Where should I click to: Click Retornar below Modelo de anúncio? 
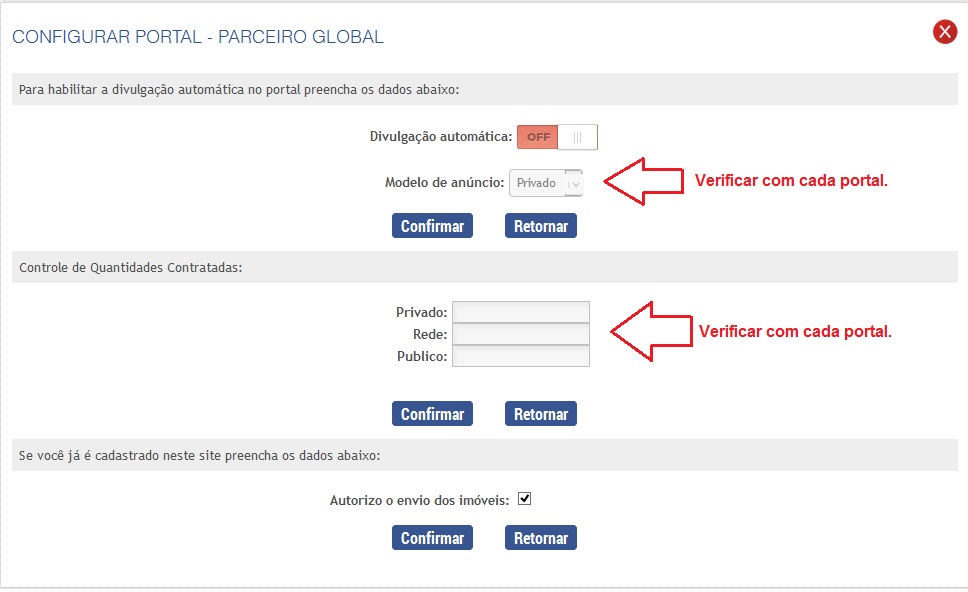point(541,226)
